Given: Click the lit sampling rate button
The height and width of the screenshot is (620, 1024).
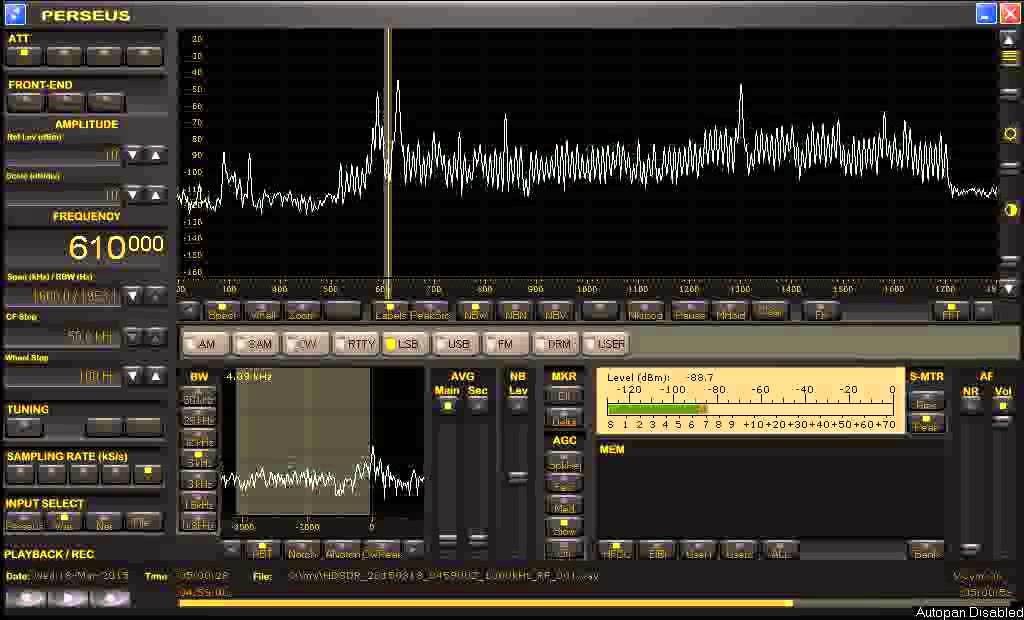Looking at the screenshot, I should point(148,474).
